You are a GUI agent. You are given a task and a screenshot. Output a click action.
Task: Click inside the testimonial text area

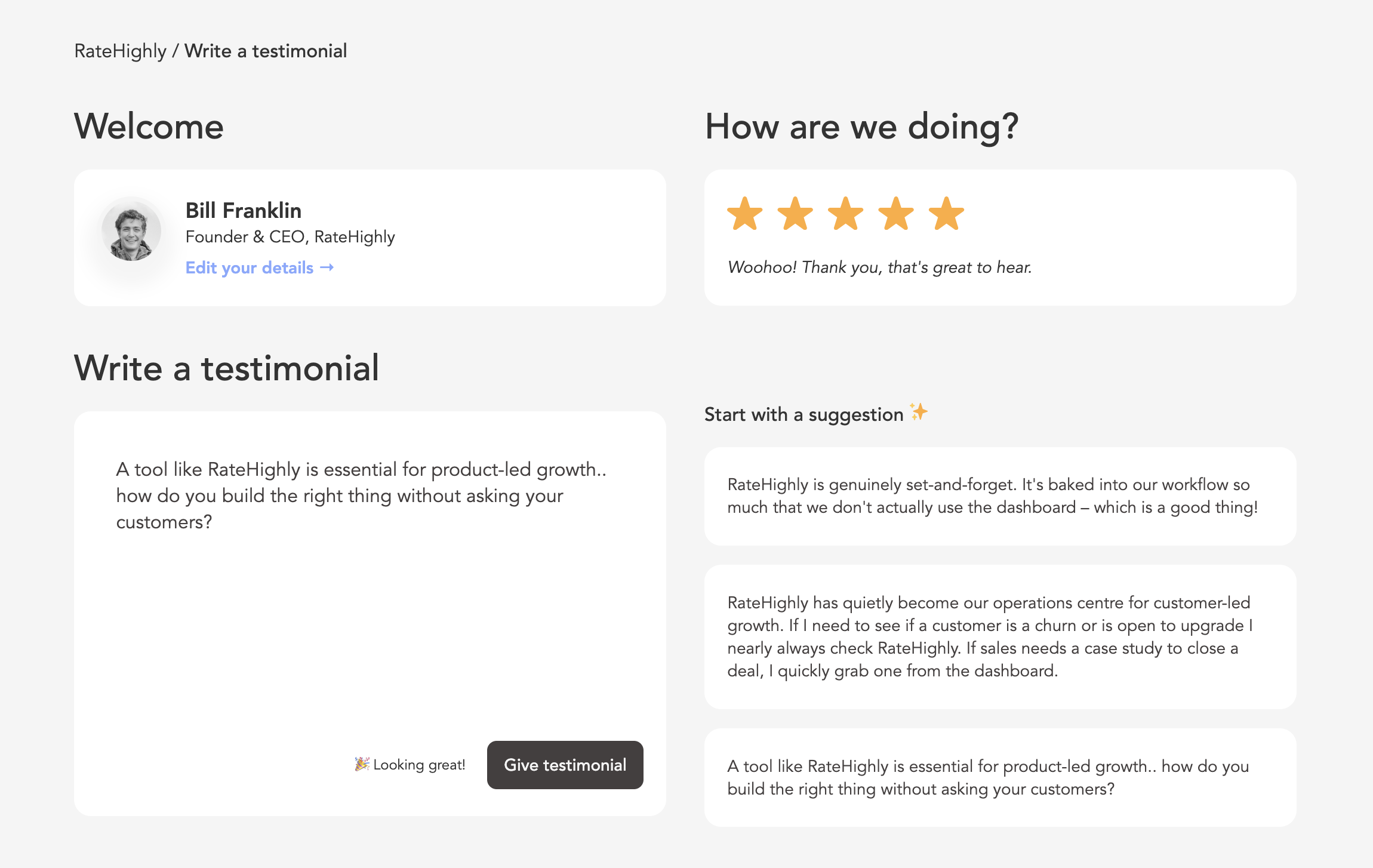pyautogui.click(x=358, y=597)
